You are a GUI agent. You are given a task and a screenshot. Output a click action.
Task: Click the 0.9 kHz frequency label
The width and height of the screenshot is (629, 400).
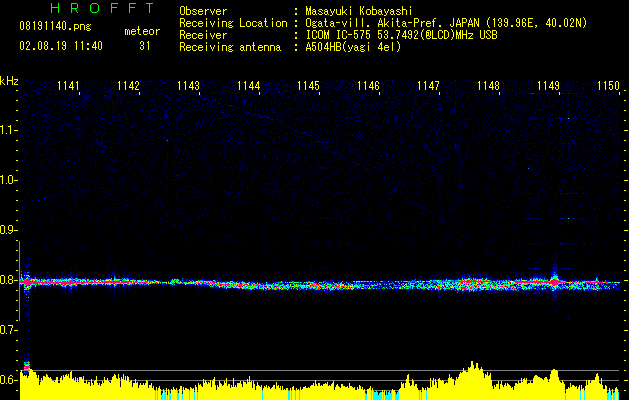(x=7, y=230)
